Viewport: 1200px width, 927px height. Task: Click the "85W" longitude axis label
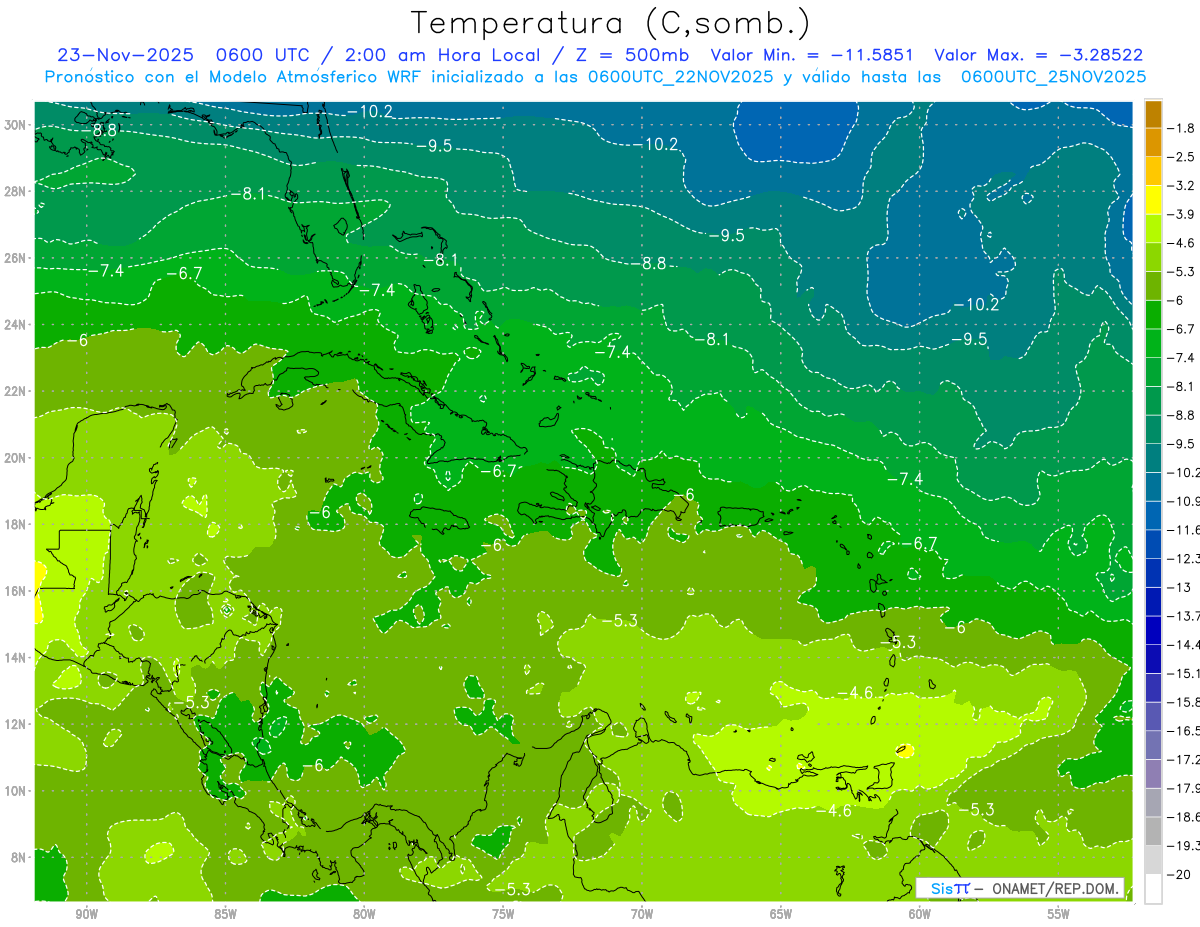tap(225, 914)
